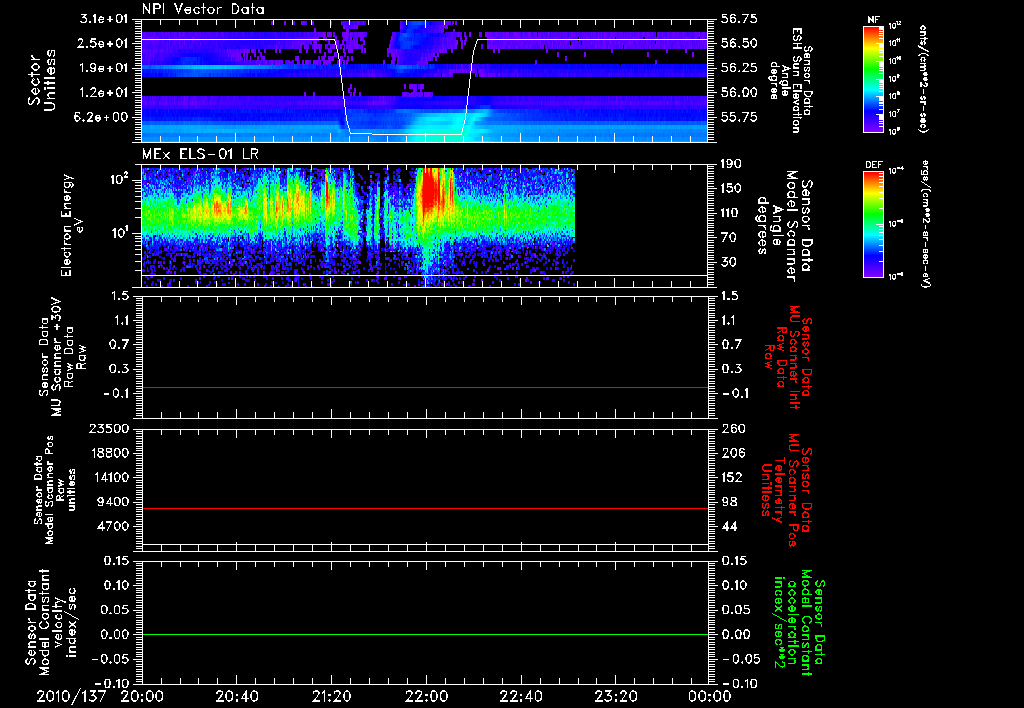The image size is (1024, 708).
Task: Click the 260 telemetry tick label
Action: coord(733,428)
